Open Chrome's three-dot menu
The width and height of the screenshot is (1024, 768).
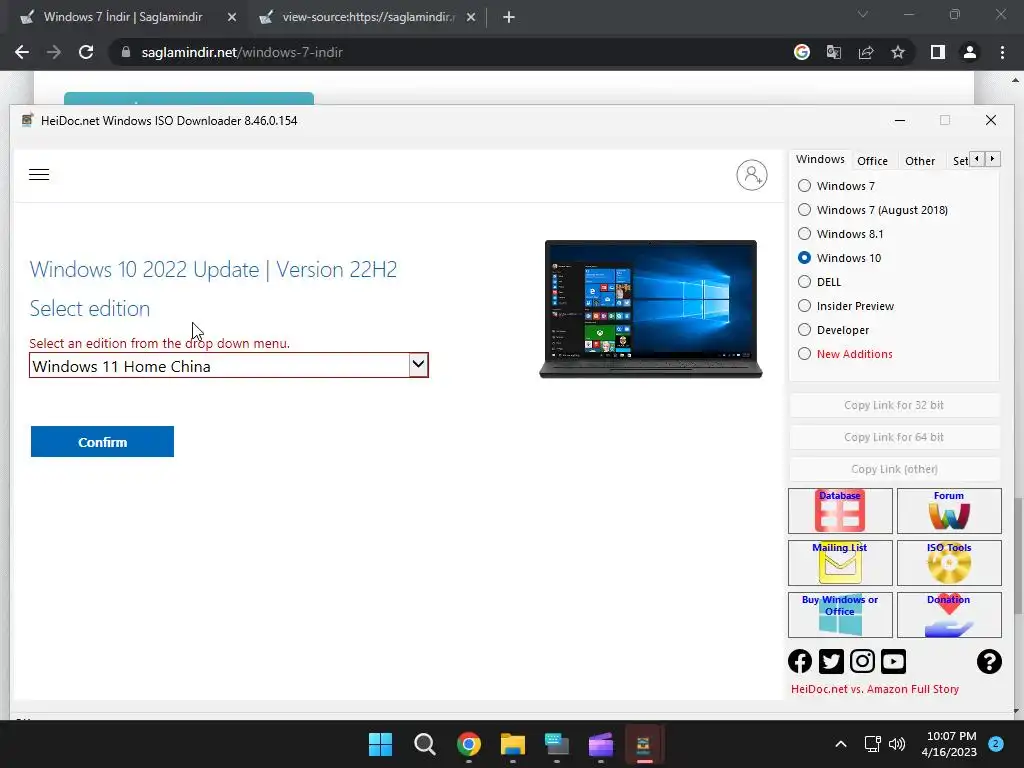pyautogui.click(x=1002, y=52)
